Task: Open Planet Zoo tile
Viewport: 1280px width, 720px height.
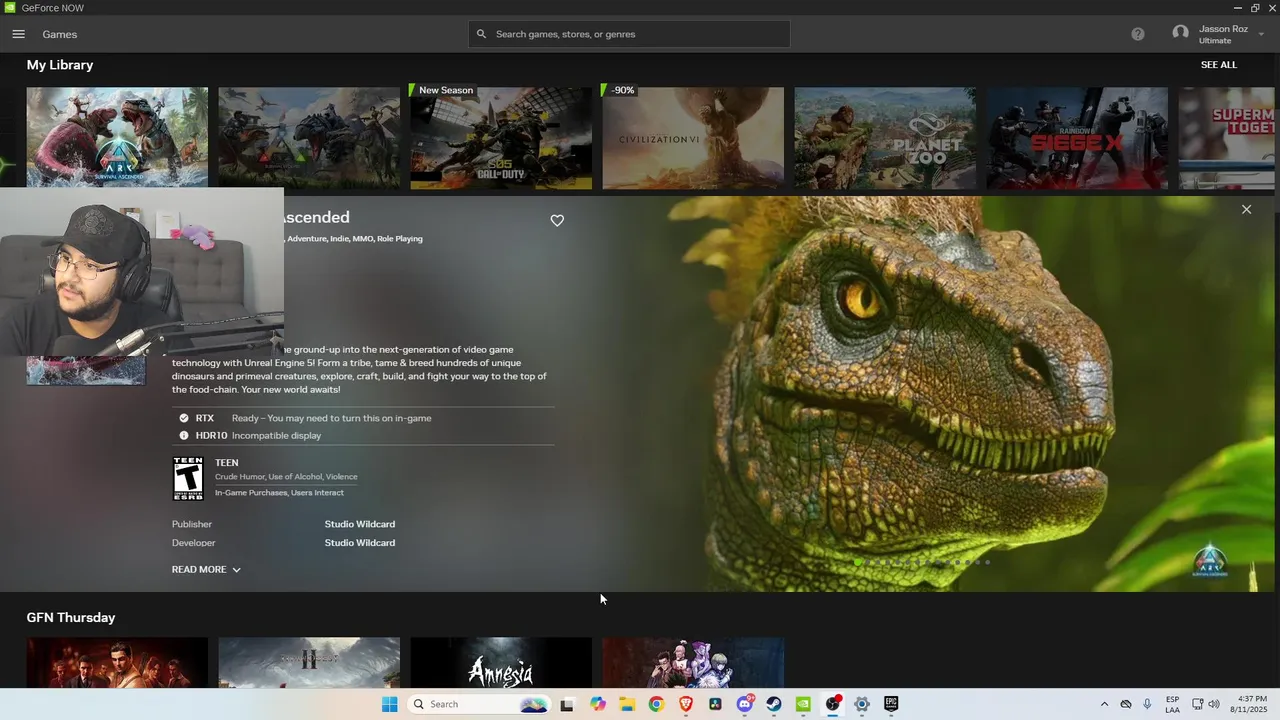Action: 885,138
